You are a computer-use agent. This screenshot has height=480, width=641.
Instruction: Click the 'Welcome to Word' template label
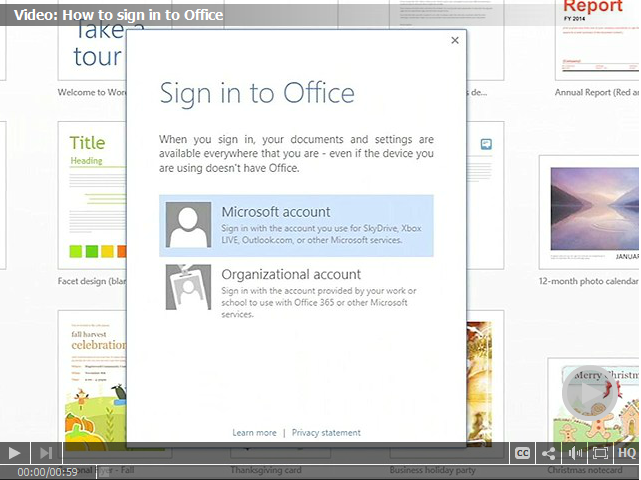pyautogui.click(x=92, y=92)
